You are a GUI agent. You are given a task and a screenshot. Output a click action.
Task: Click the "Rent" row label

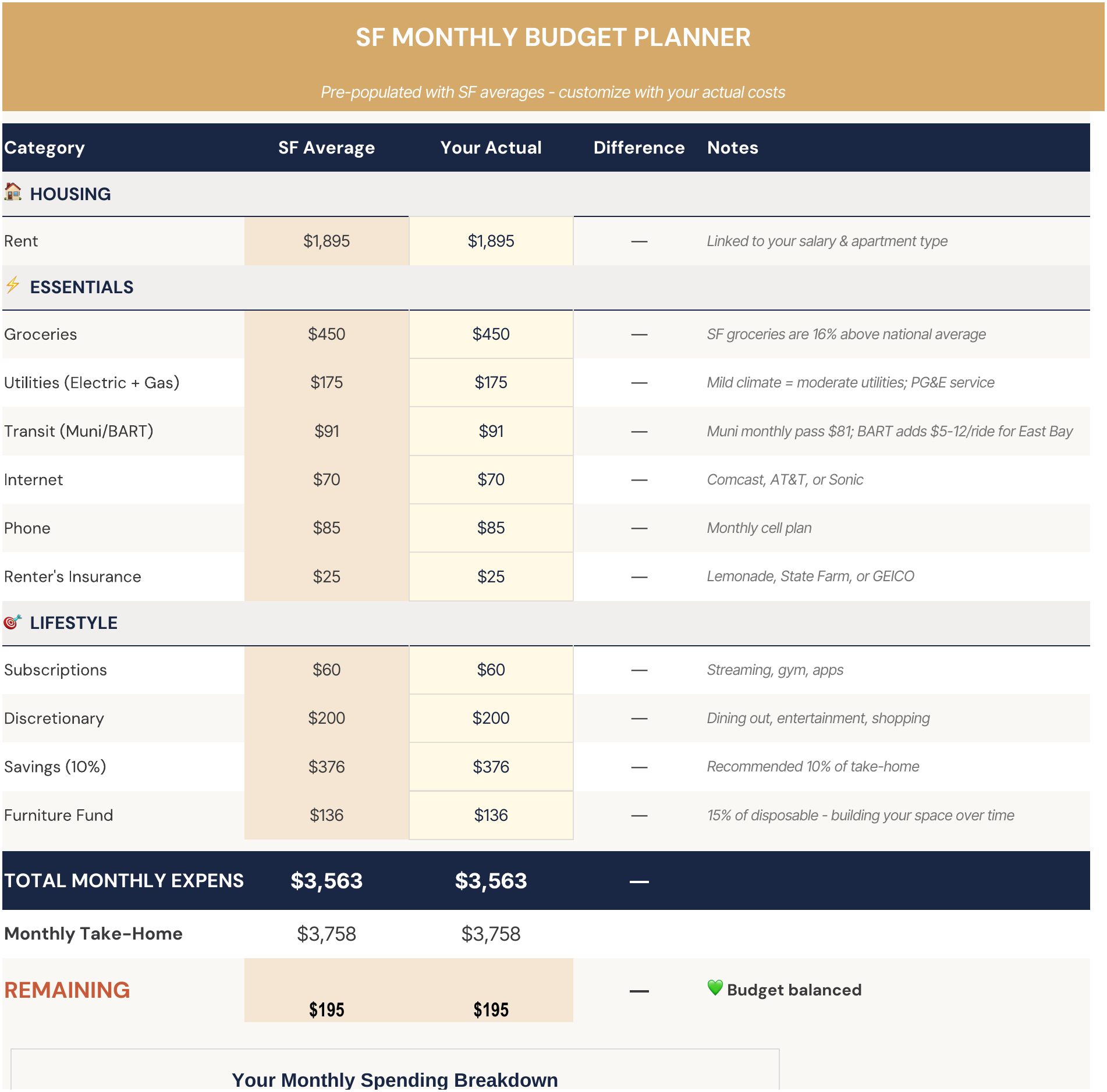[21, 241]
